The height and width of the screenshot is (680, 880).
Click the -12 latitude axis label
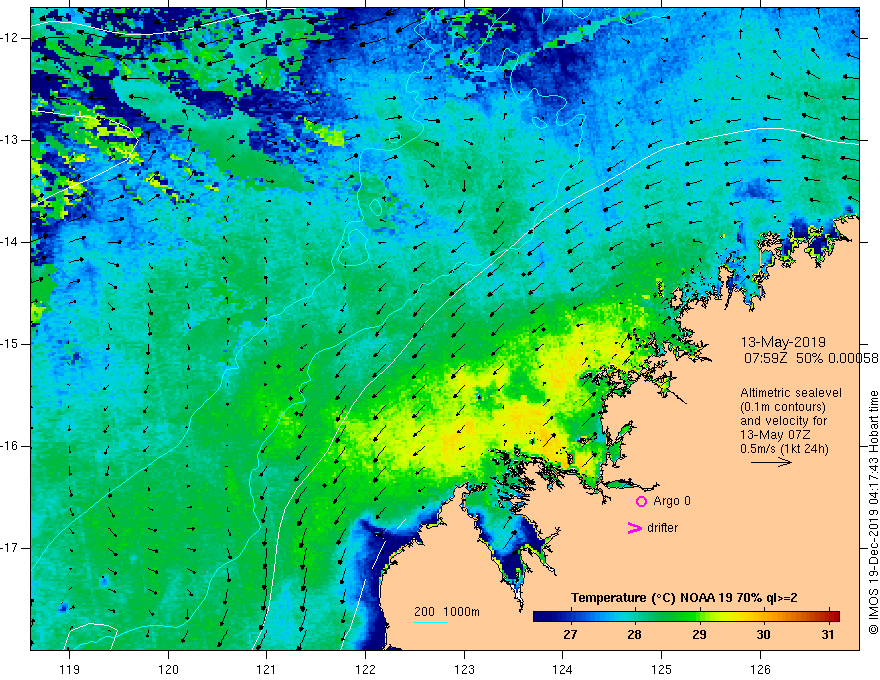(11, 38)
